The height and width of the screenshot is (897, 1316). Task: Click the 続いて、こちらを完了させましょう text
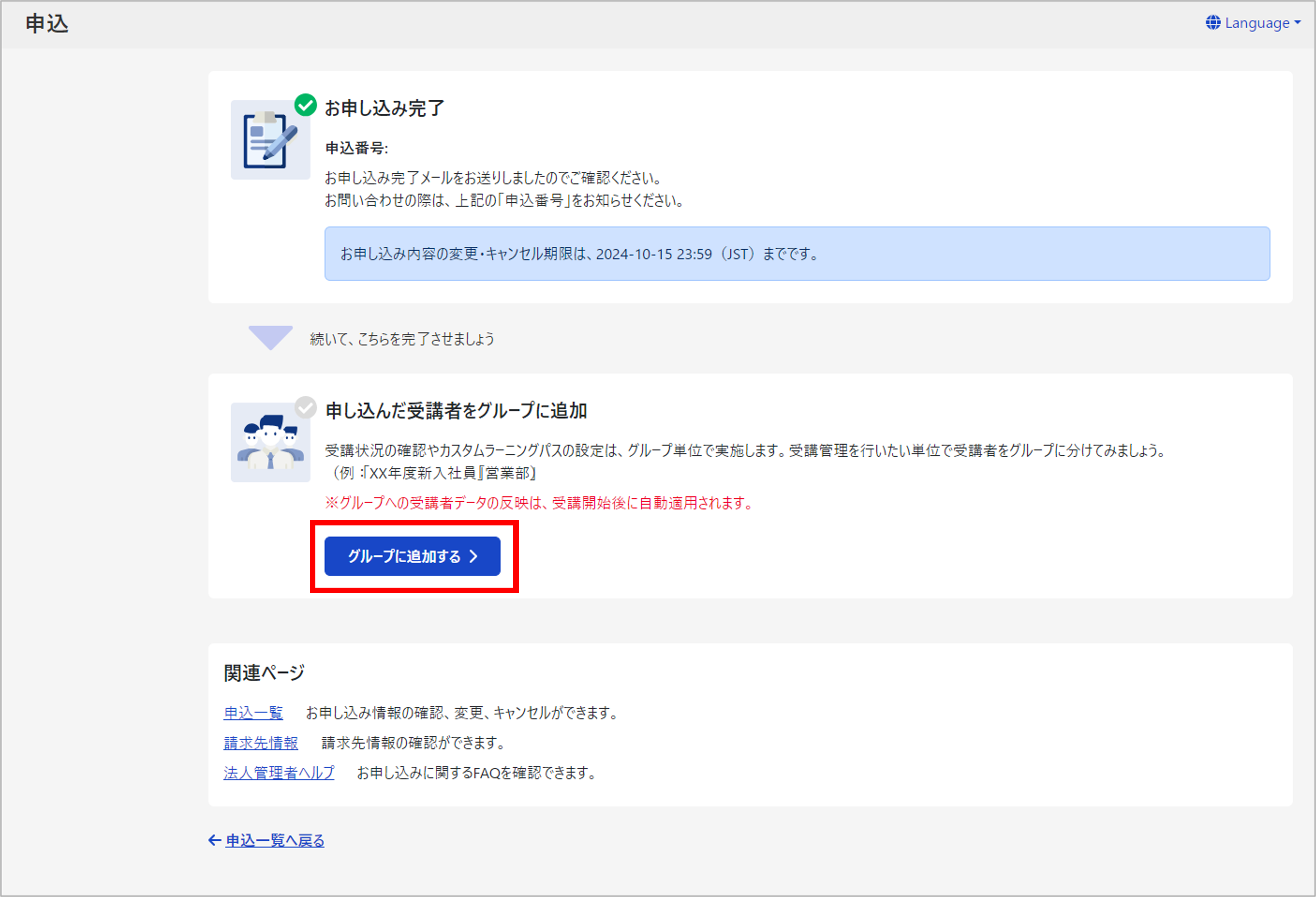pos(402,338)
